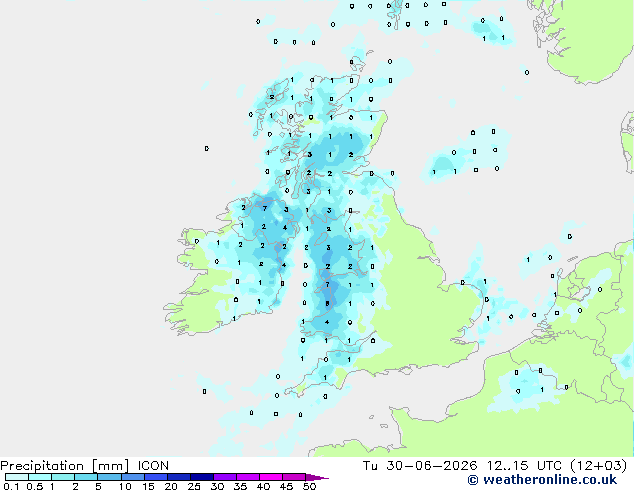Select the 10–15 mm legend swatch
The width and height of the screenshot is (634, 490).
[x=132, y=477]
